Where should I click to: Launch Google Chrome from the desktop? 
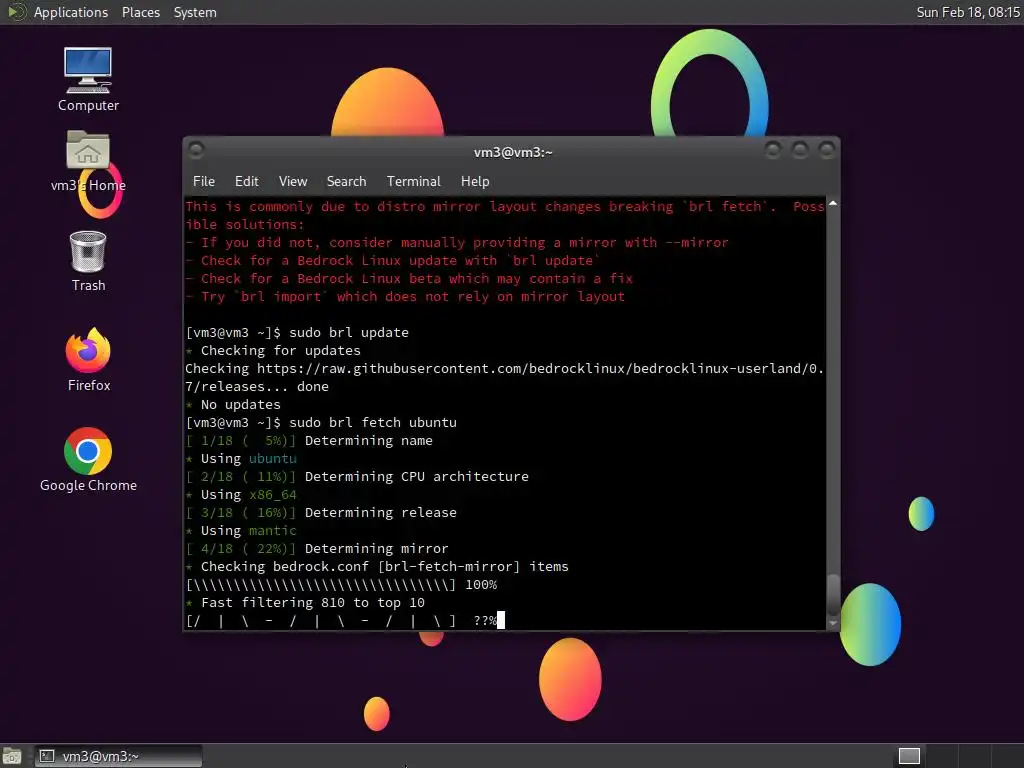[x=88, y=460]
